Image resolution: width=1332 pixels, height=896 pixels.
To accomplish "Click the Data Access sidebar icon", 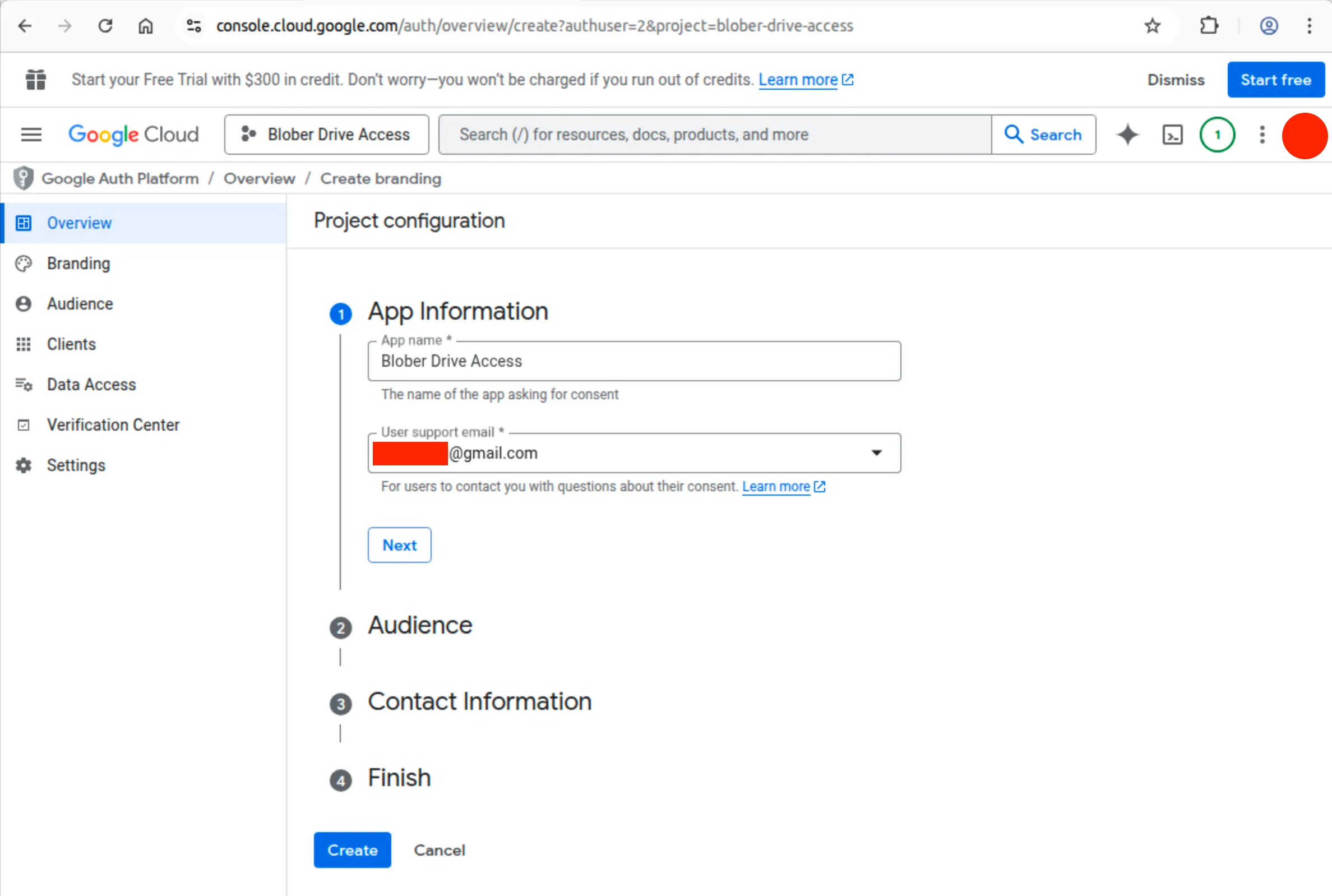I will point(24,385).
